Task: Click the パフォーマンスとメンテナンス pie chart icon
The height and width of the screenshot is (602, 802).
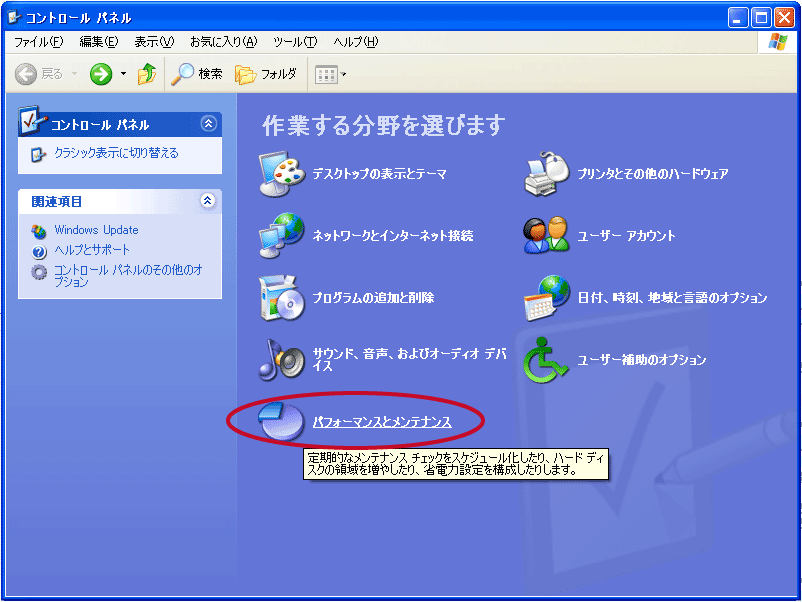Action: [281, 421]
